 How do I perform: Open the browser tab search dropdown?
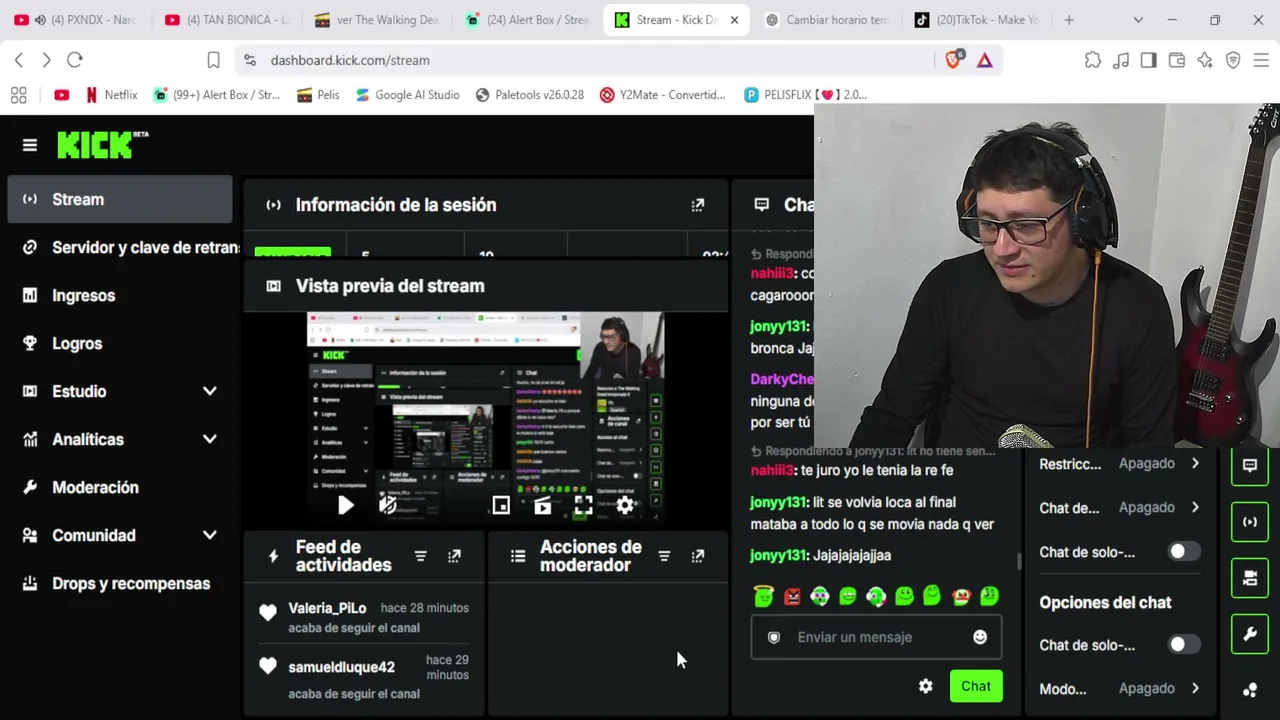[x=1138, y=20]
